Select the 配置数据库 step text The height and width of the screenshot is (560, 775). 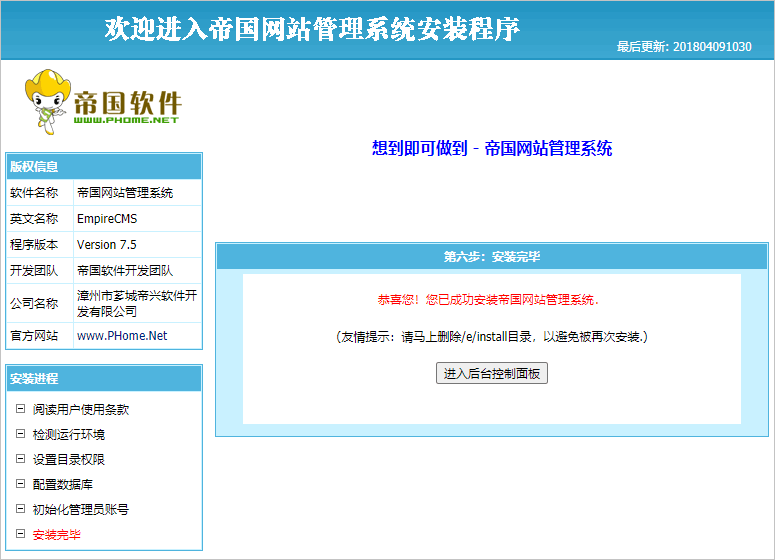pos(63,484)
